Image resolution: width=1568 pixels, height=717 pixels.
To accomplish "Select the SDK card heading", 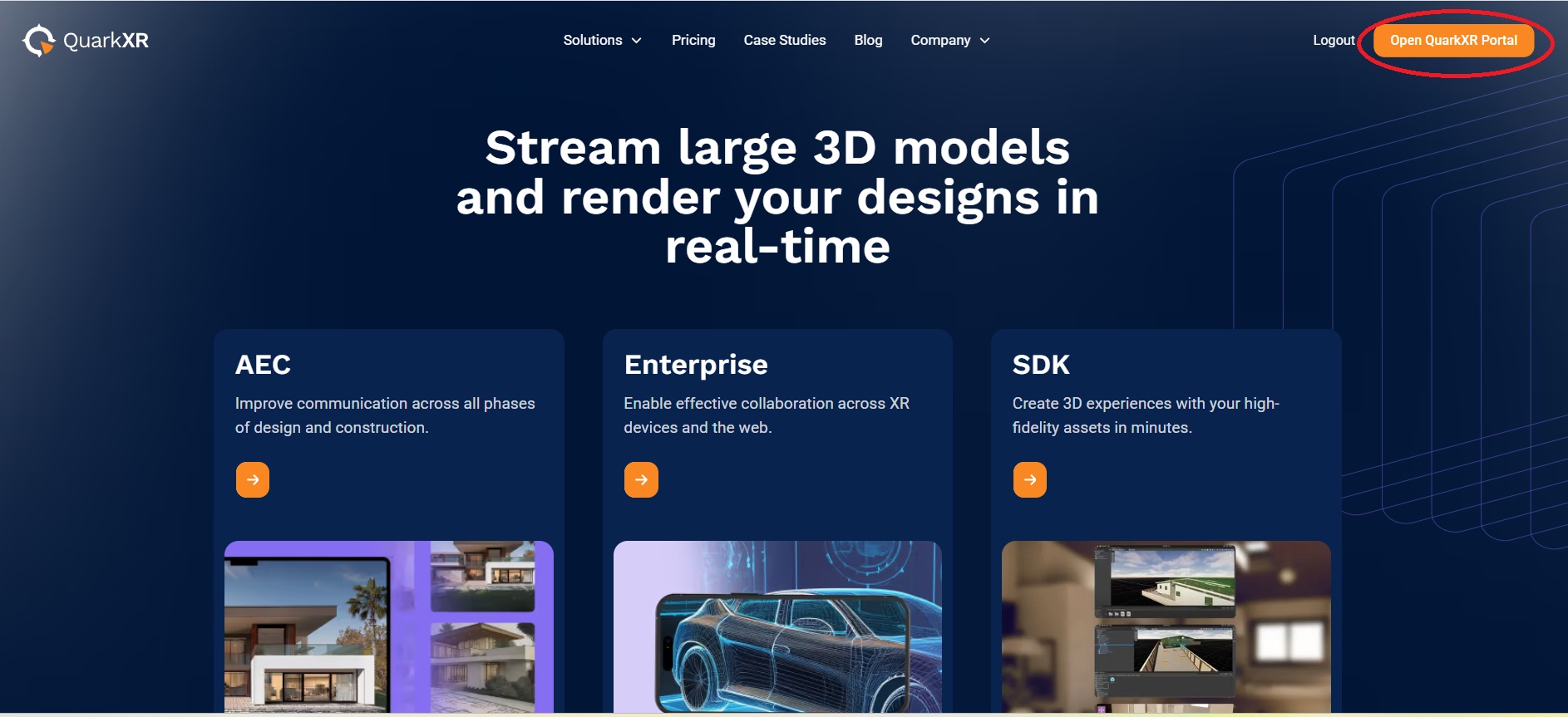I will pyautogui.click(x=1041, y=365).
